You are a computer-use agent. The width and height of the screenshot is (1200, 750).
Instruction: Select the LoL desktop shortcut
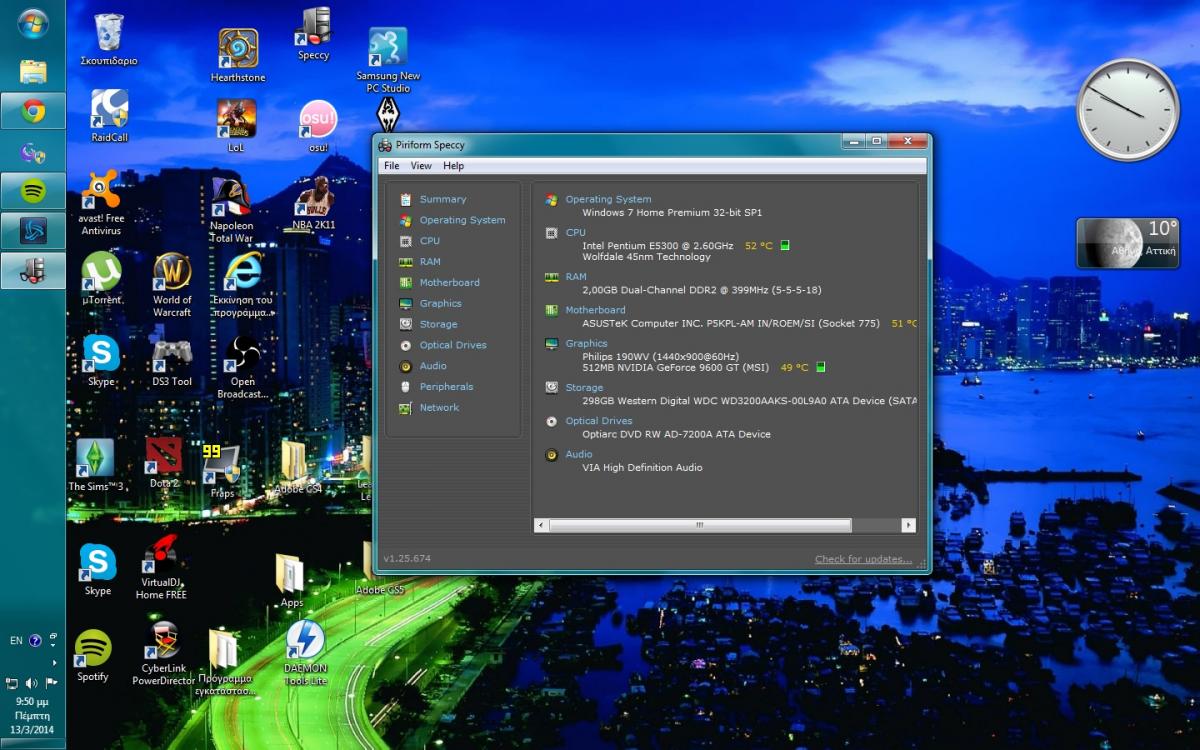[236, 126]
